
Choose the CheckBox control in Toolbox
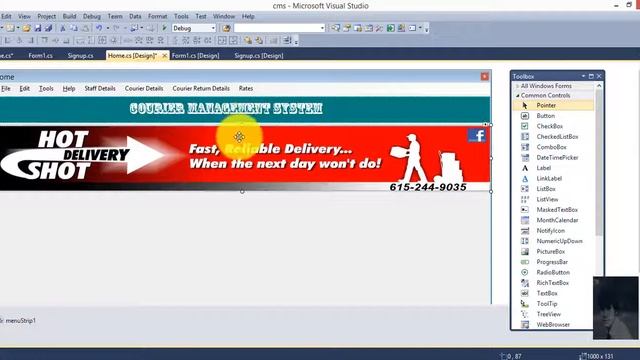click(x=553, y=126)
